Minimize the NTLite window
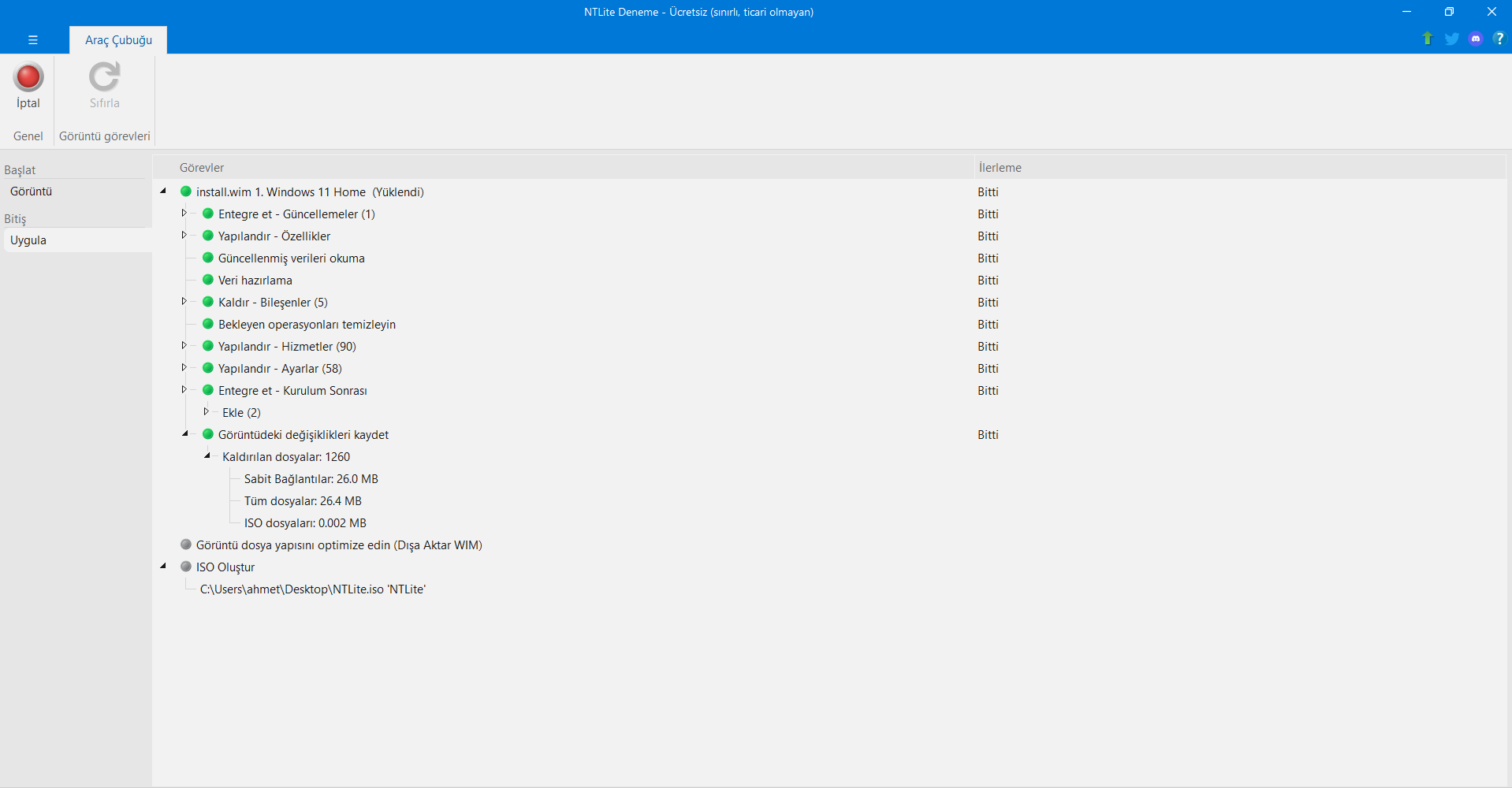Image resolution: width=1512 pixels, height=788 pixels. tap(1406, 12)
